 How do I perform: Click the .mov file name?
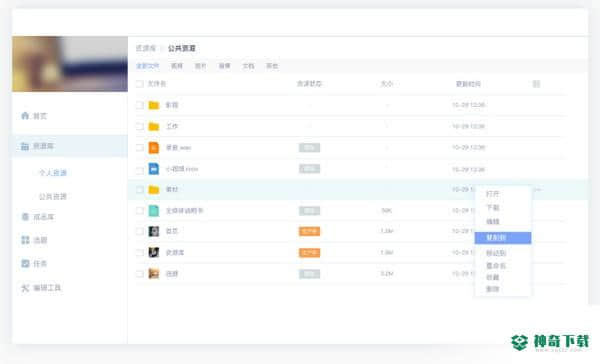182,169
